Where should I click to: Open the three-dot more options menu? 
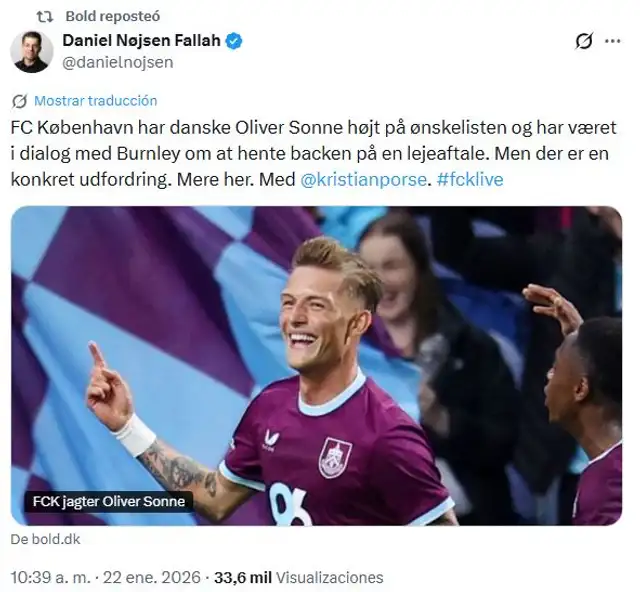614,42
